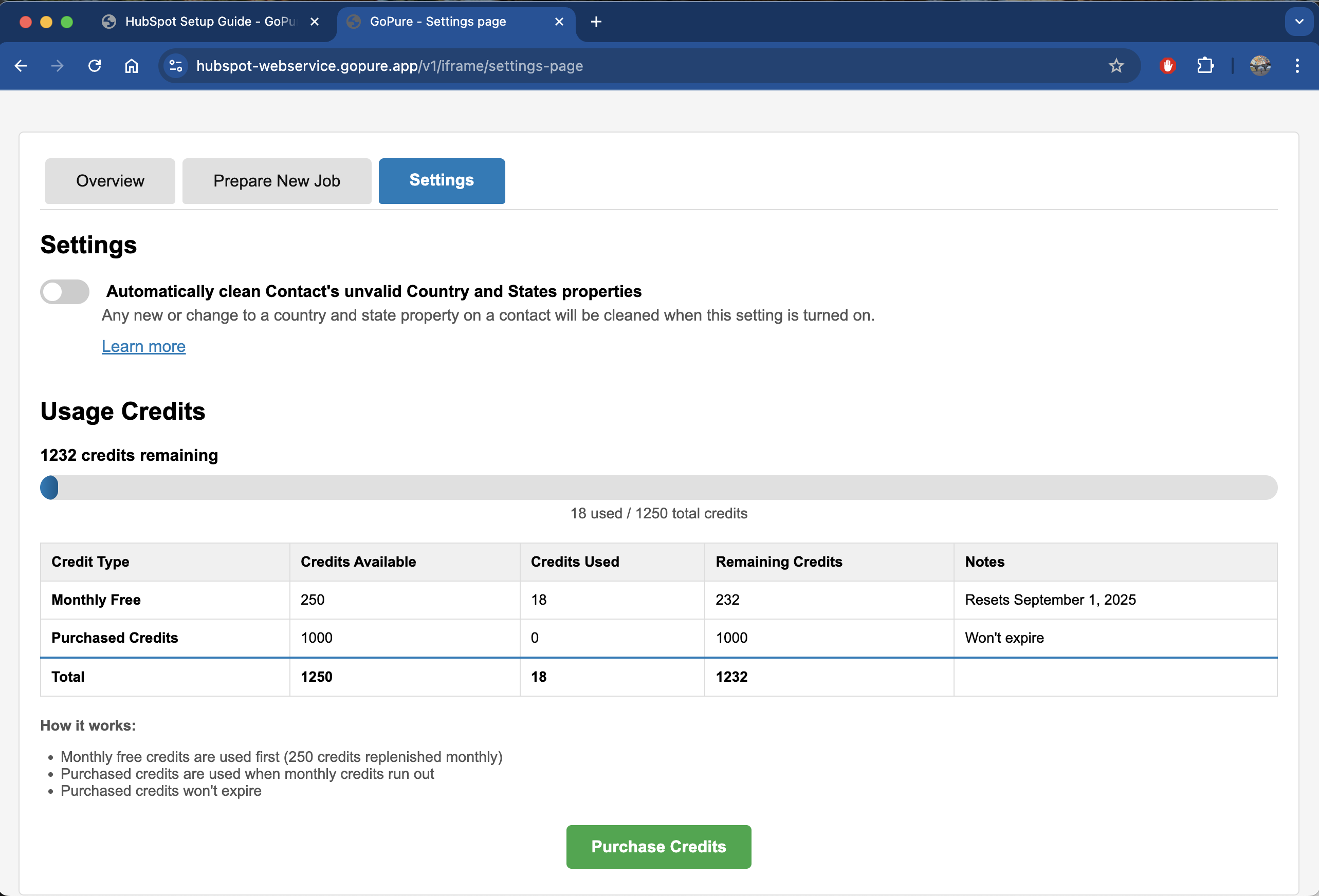This screenshot has height=896, width=1319.
Task: Enable automatic Country and States cleaning toggle
Action: click(x=65, y=292)
